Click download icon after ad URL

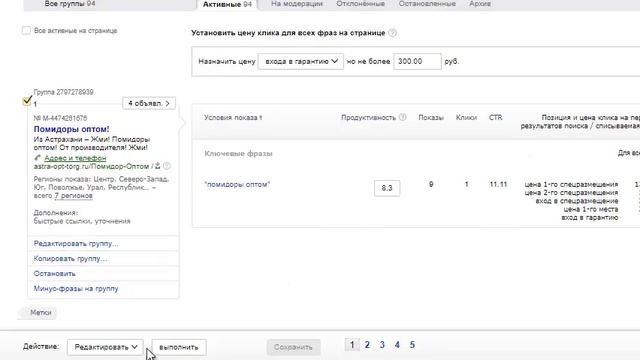click(158, 166)
